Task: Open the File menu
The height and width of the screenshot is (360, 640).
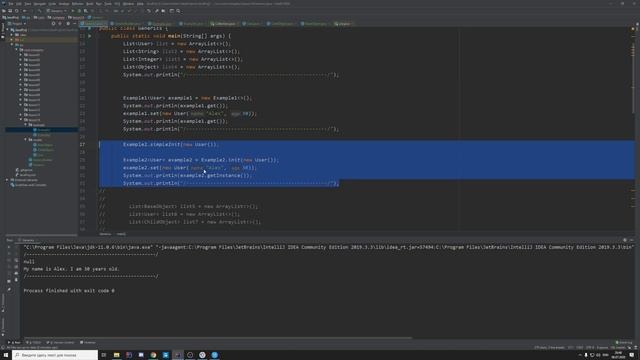Action: tap(11, 4)
